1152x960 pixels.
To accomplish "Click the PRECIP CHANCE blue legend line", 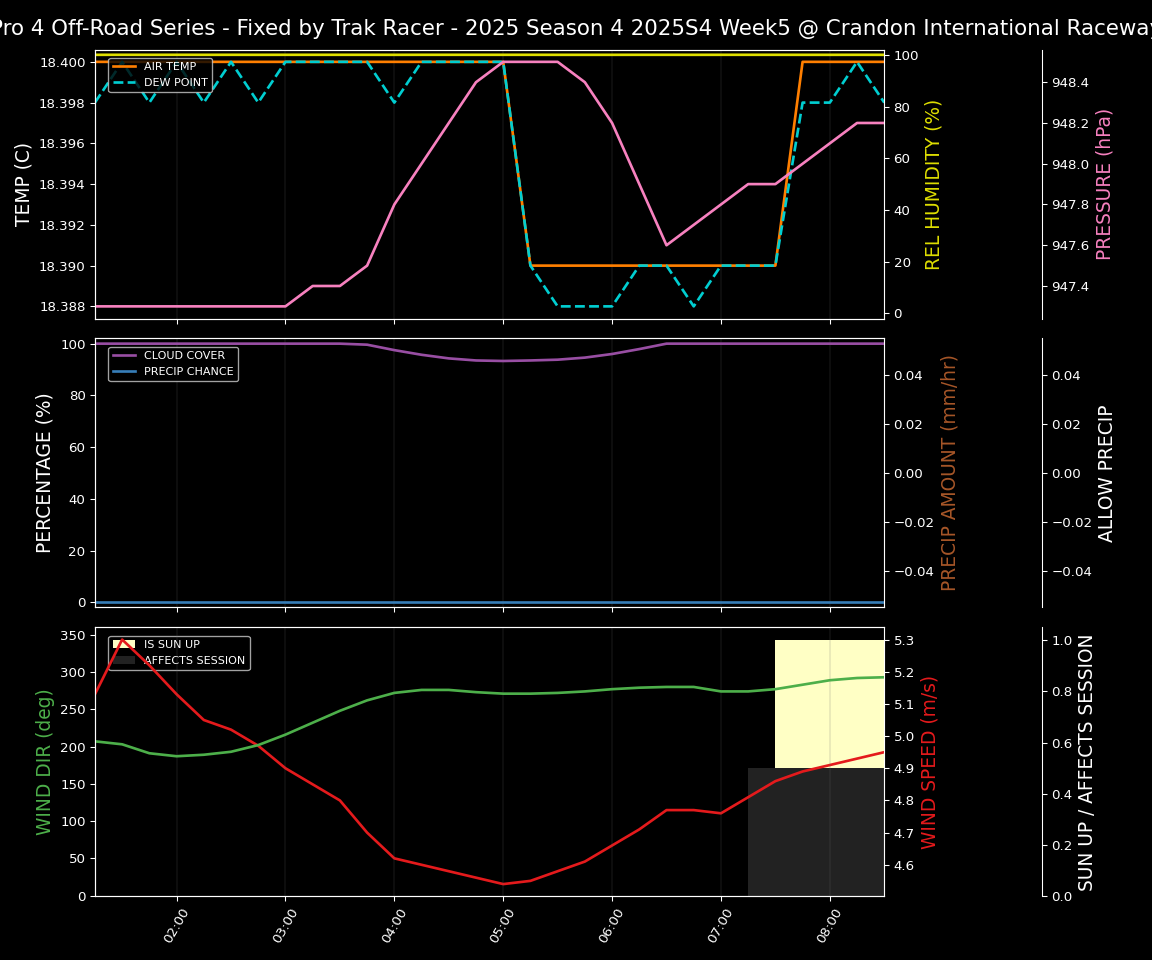I will pyautogui.click(x=125, y=372).
